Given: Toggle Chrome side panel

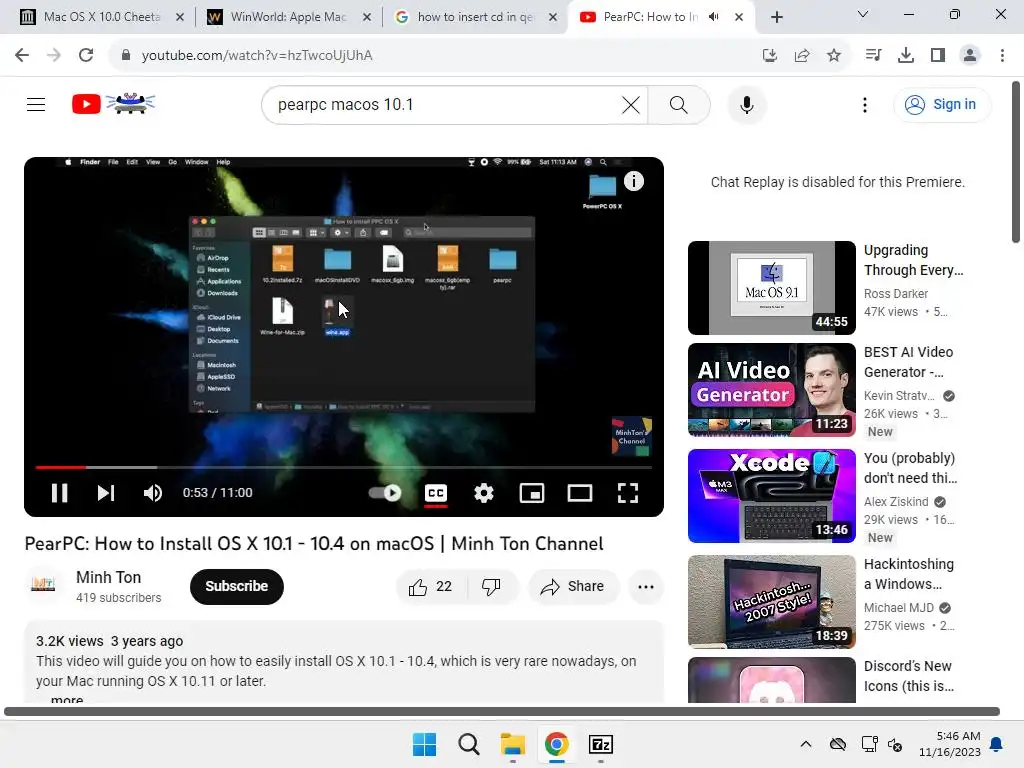Looking at the screenshot, I should pyautogui.click(x=938, y=56).
